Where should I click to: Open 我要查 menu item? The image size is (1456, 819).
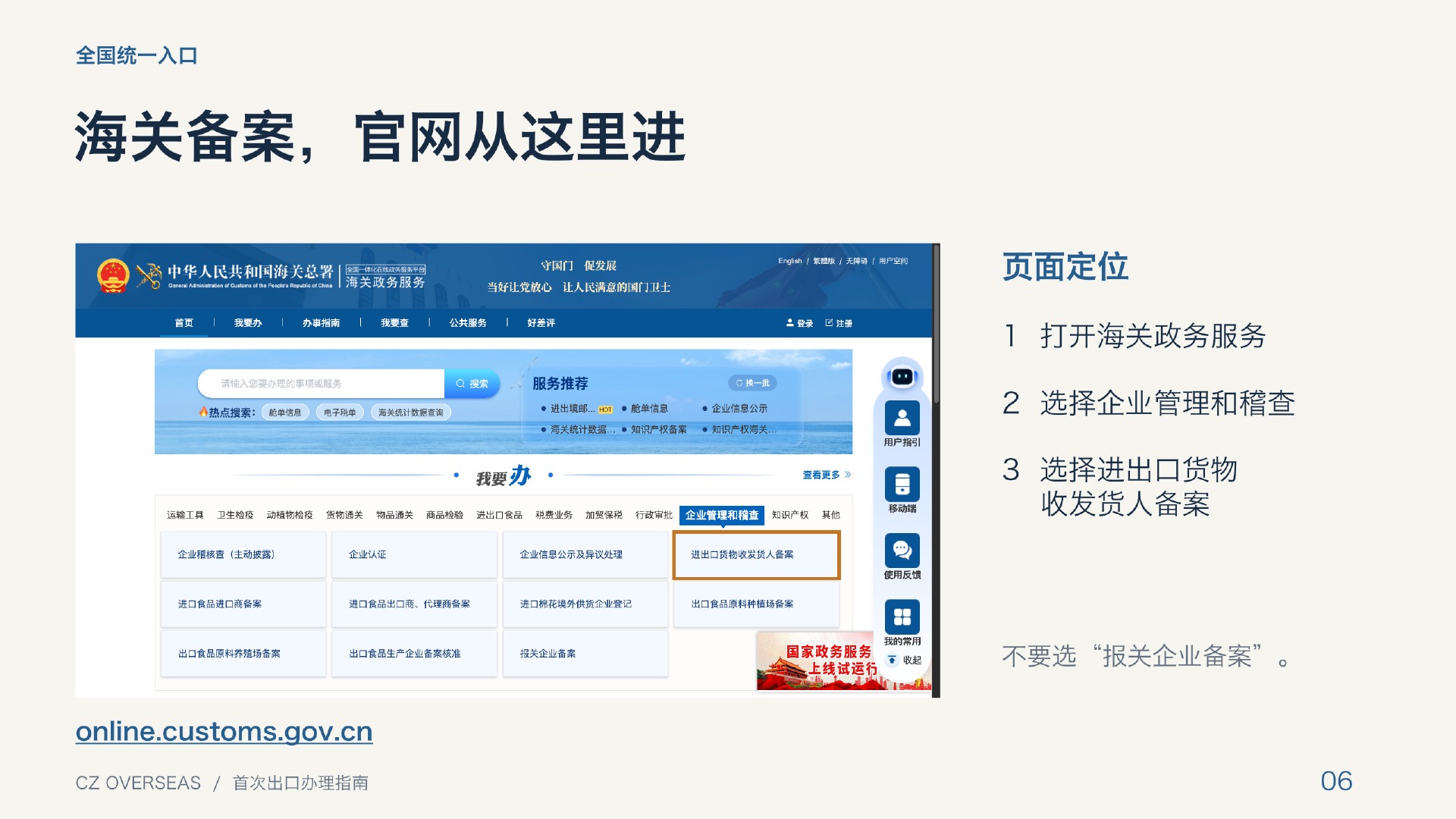pyautogui.click(x=394, y=323)
